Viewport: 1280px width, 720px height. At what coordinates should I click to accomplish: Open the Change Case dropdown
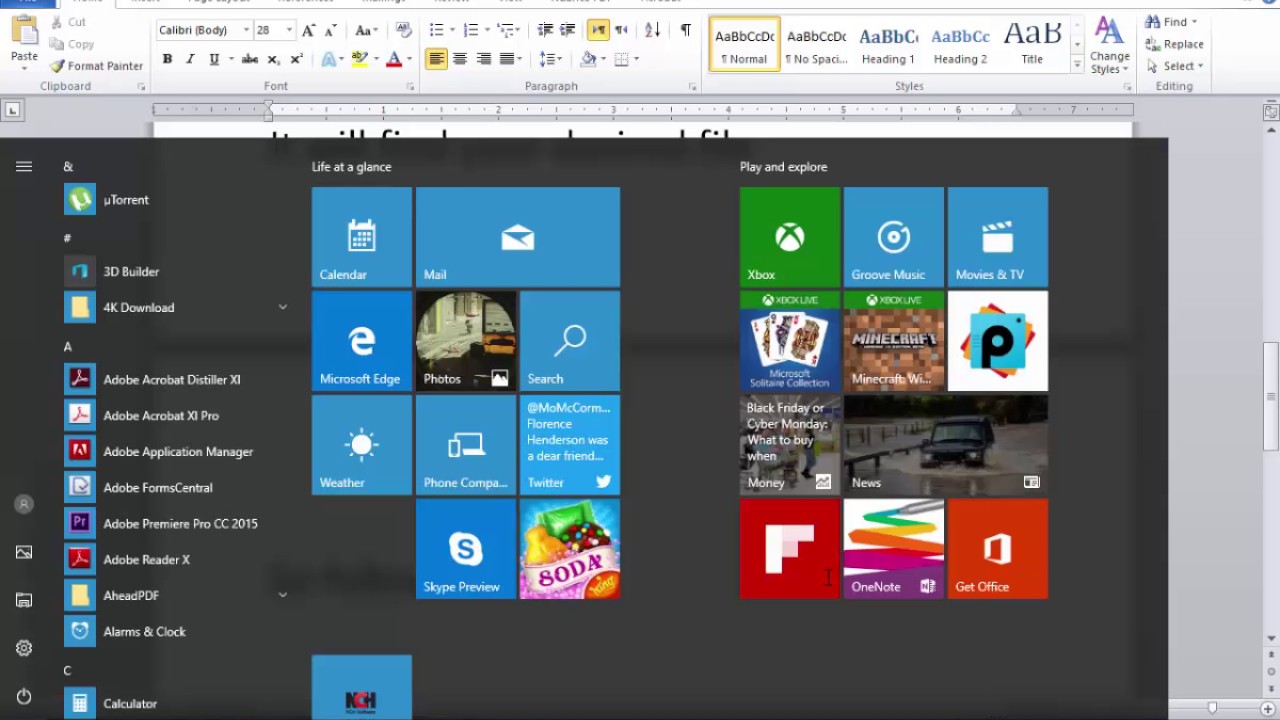point(366,30)
